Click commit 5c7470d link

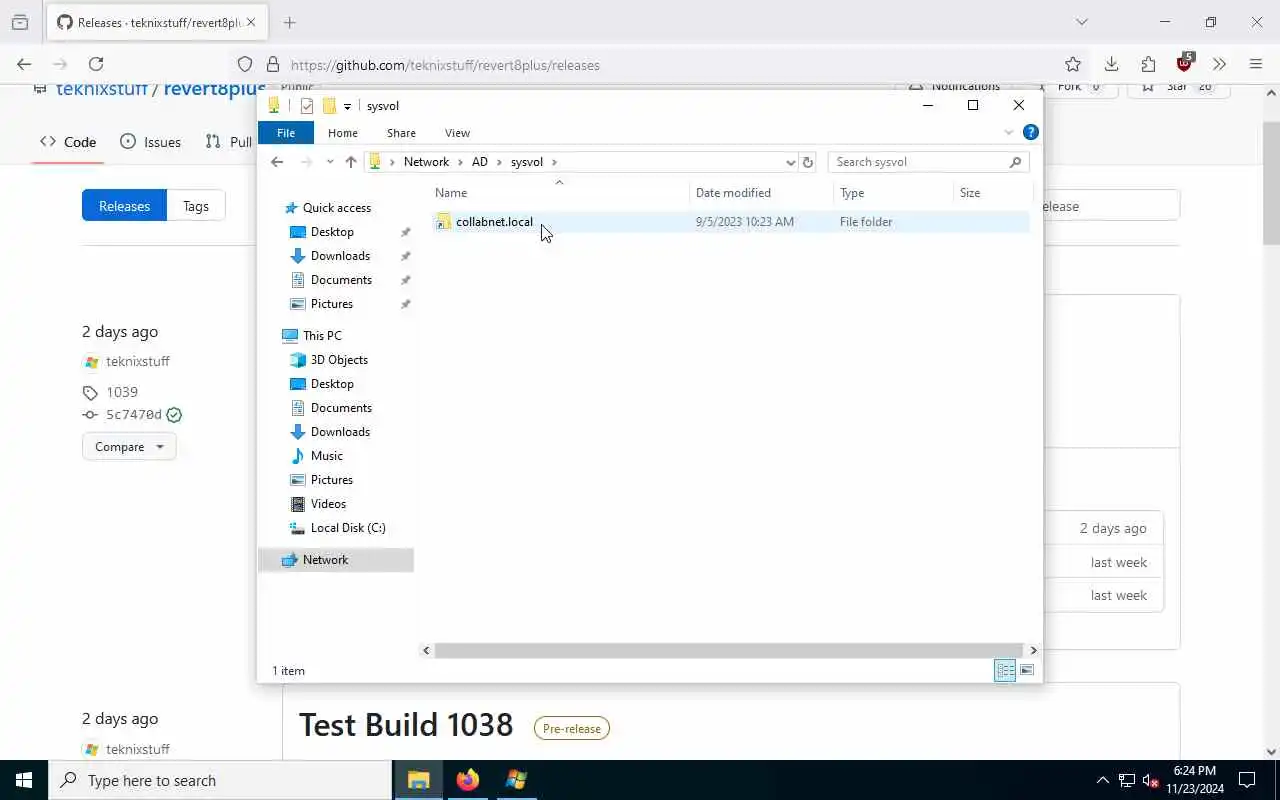134,415
